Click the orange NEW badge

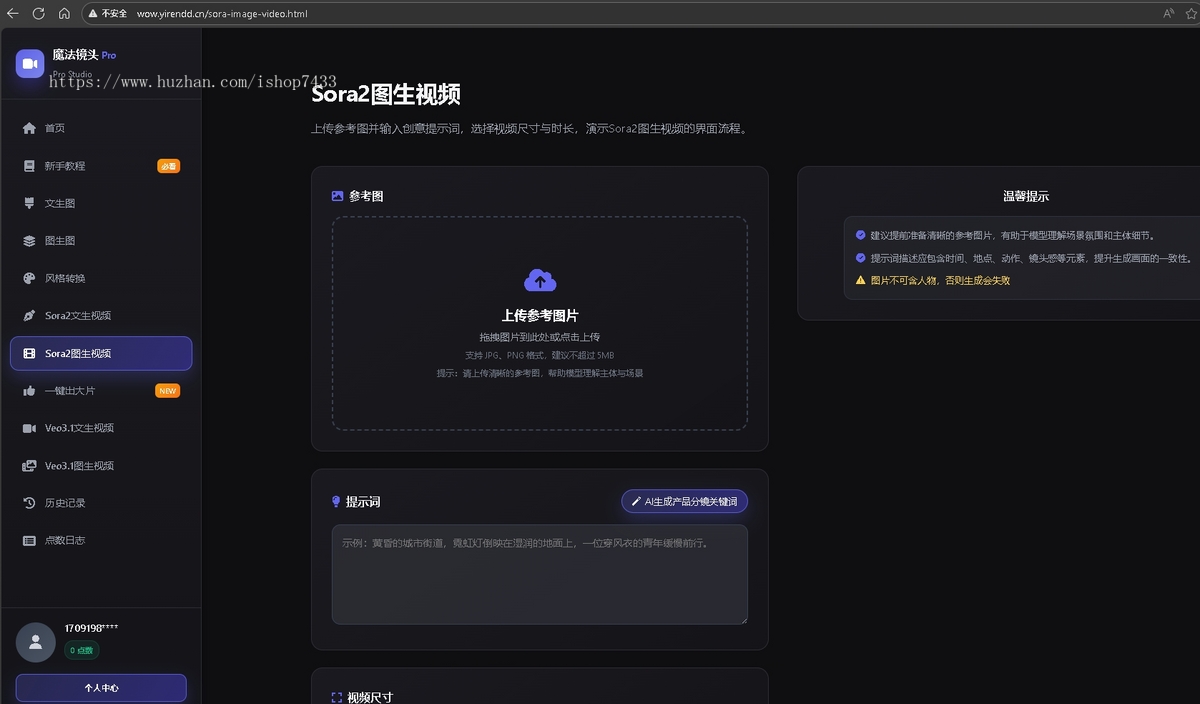pyautogui.click(x=168, y=391)
